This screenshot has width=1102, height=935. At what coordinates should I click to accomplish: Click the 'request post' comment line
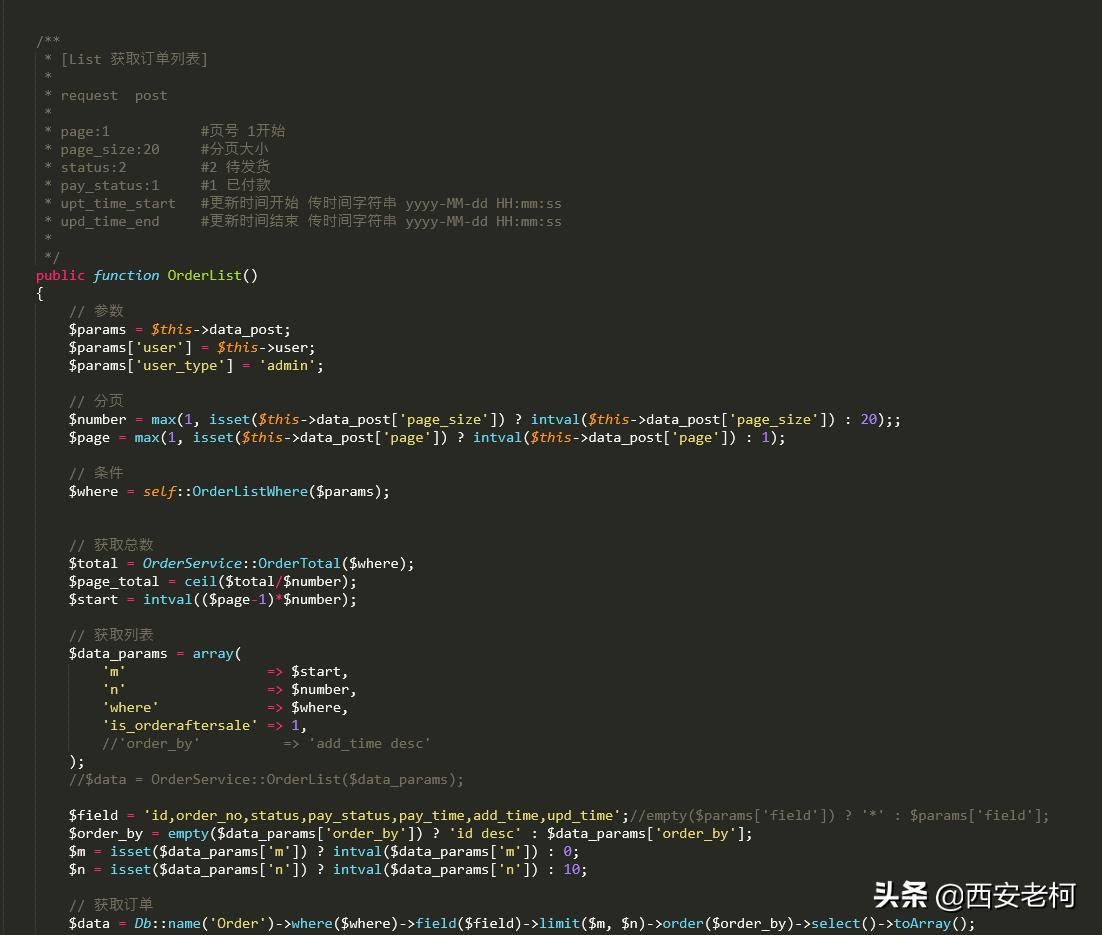pyautogui.click(x=113, y=95)
